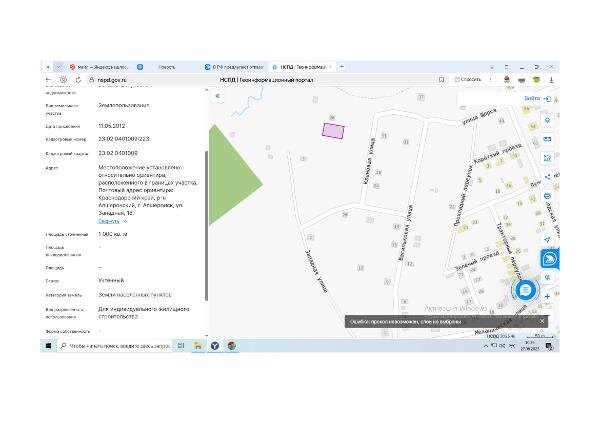Open Task View on the taskbar
This screenshot has width=600, height=424.
(x=181, y=346)
